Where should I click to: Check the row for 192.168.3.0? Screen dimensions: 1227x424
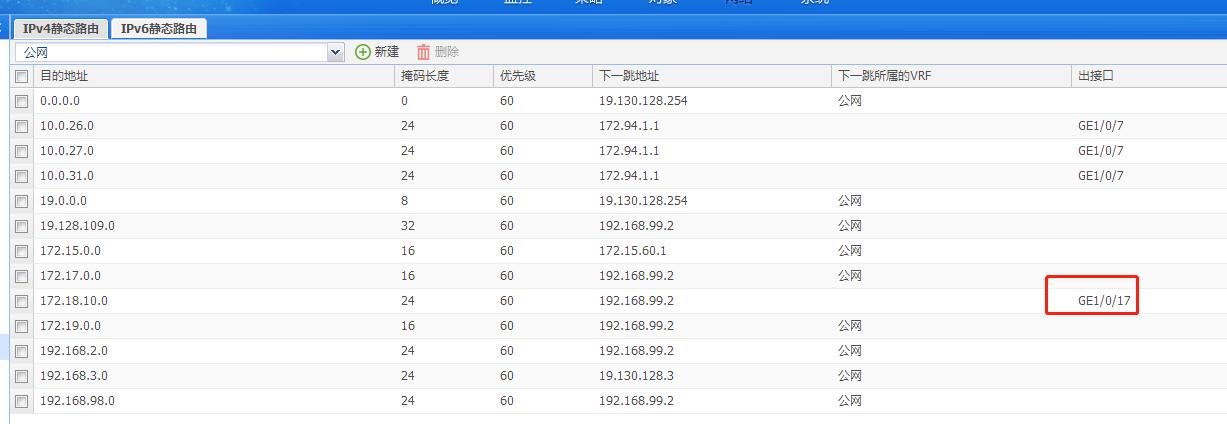tap(21, 376)
